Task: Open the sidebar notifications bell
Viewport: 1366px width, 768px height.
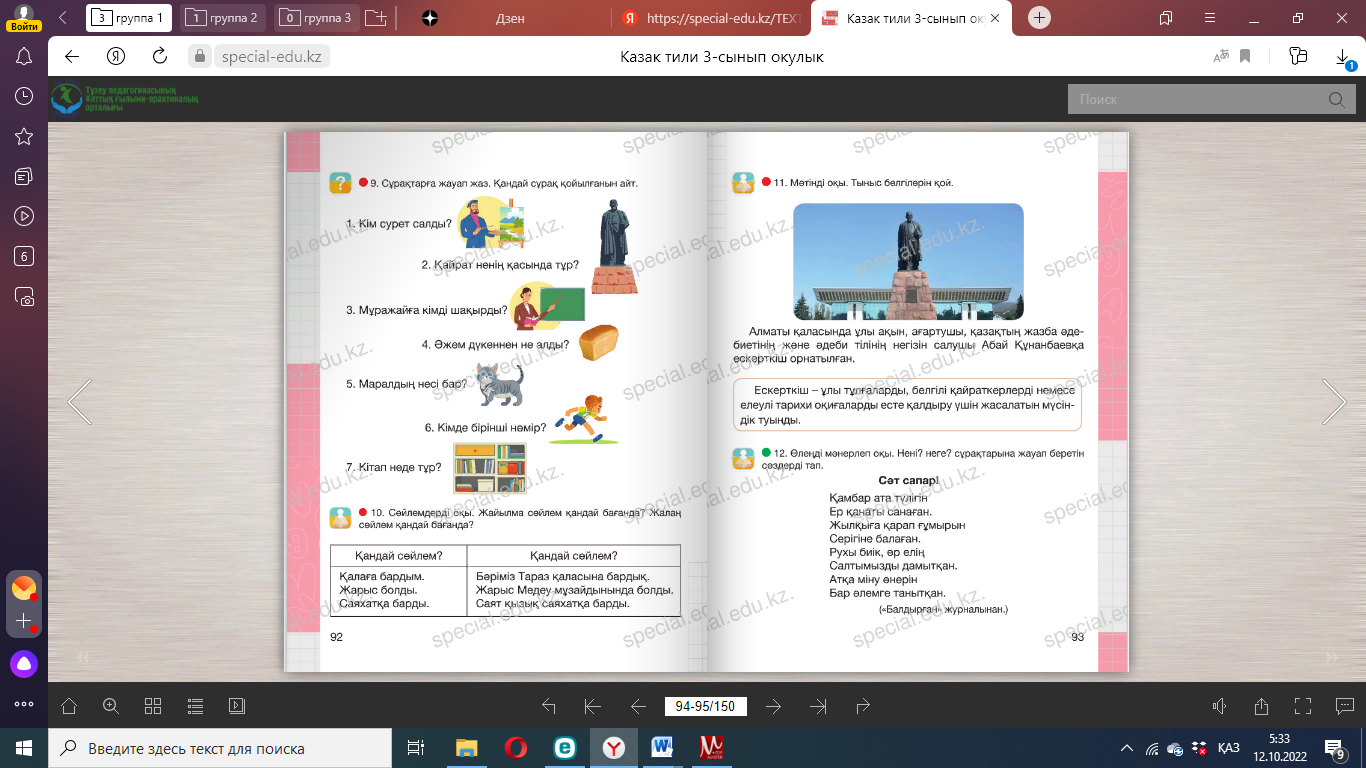Action: point(25,56)
